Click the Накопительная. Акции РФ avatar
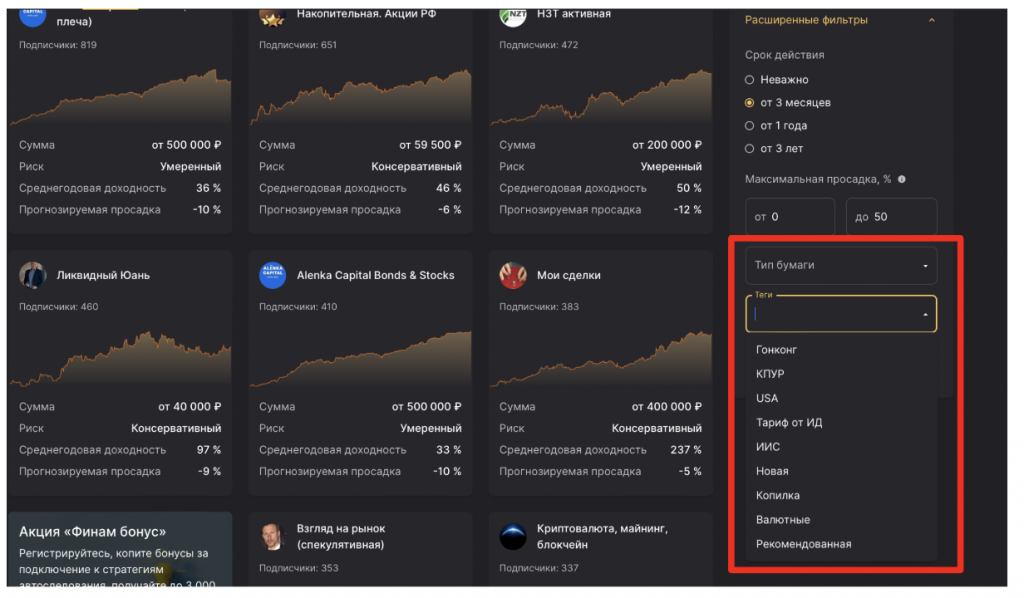The height and width of the screenshot is (598, 1024). click(x=273, y=16)
